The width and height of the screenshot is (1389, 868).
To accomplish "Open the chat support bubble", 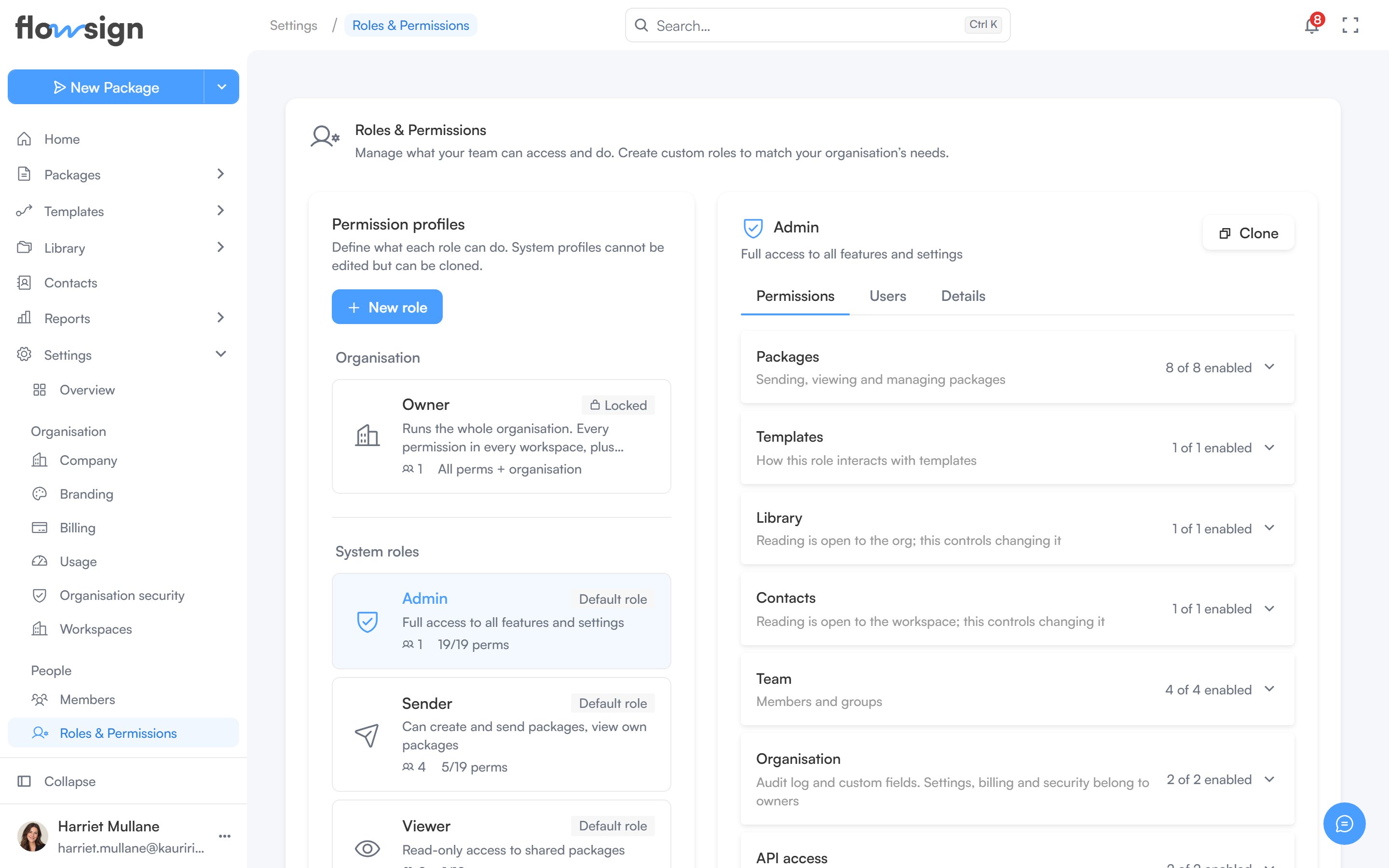I will tap(1344, 823).
